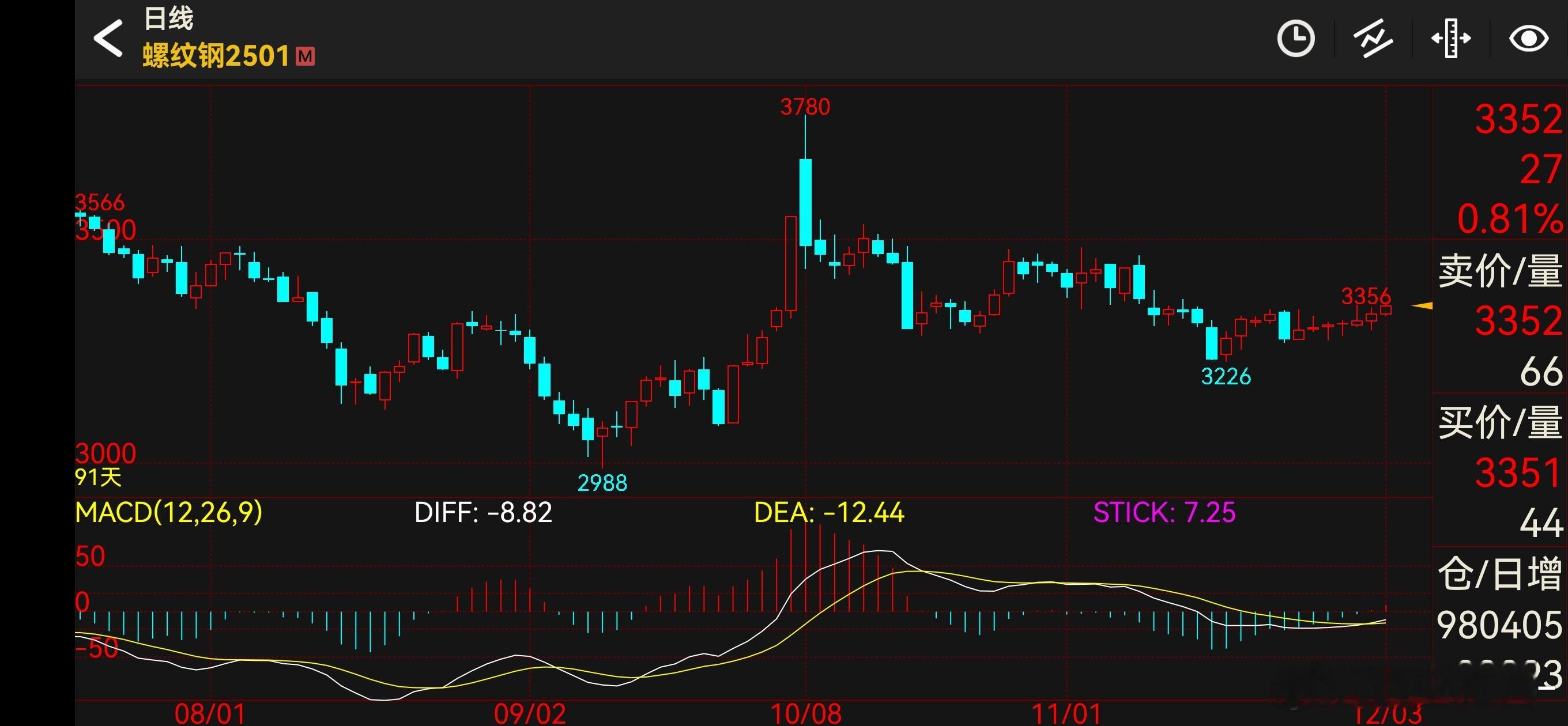This screenshot has height=726, width=1568.
Task: Tap the red M badge beside 螺纹钢2501
Action: 305,56
